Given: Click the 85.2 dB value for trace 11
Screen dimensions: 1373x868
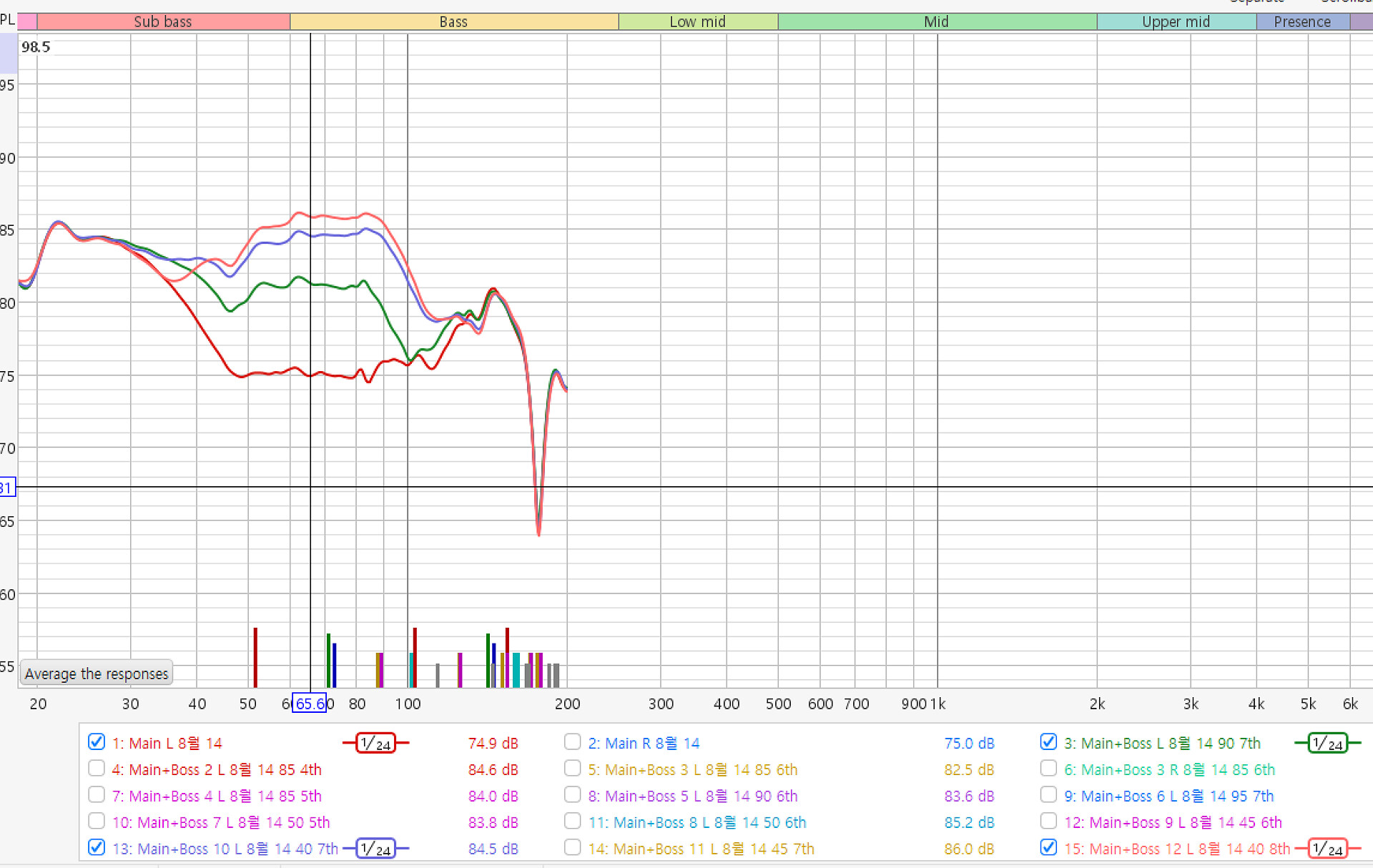Looking at the screenshot, I should point(969,823).
